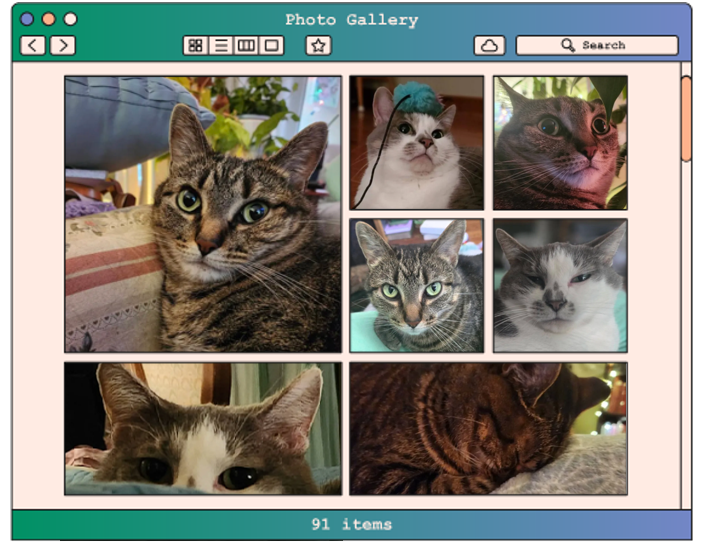702x548 pixels.
Task: Select the cat under green leaves photo
Action: (560, 143)
